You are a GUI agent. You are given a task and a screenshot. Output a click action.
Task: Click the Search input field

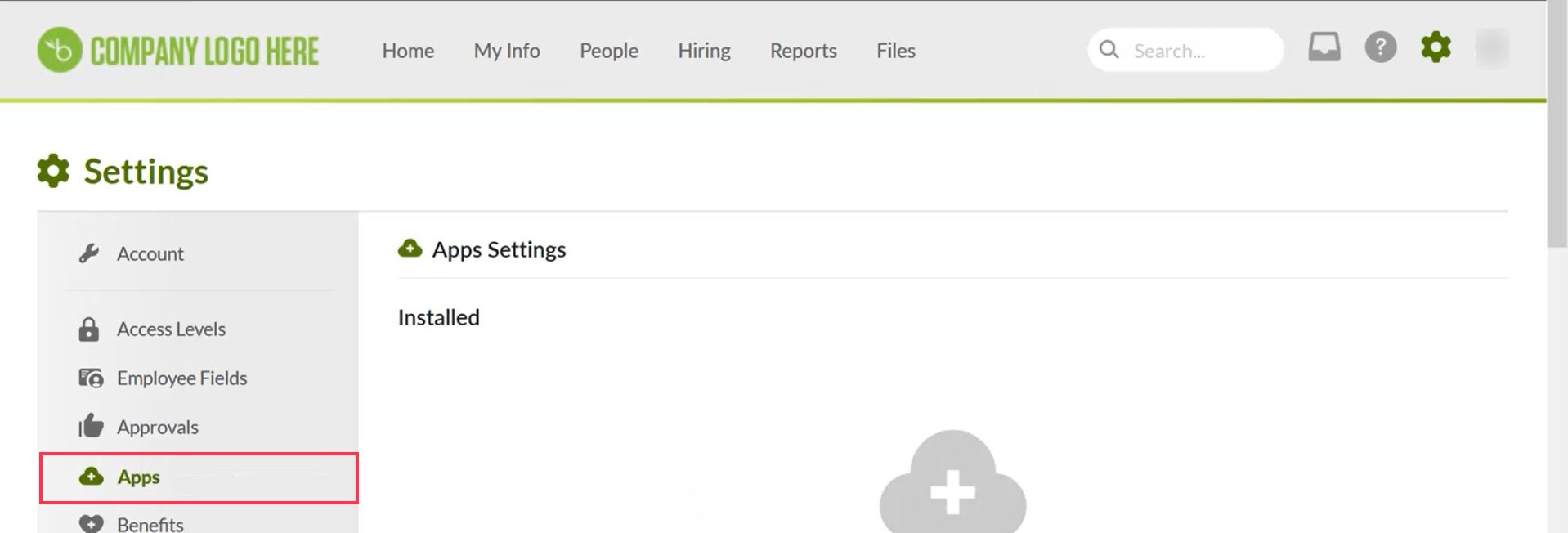click(x=1185, y=50)
